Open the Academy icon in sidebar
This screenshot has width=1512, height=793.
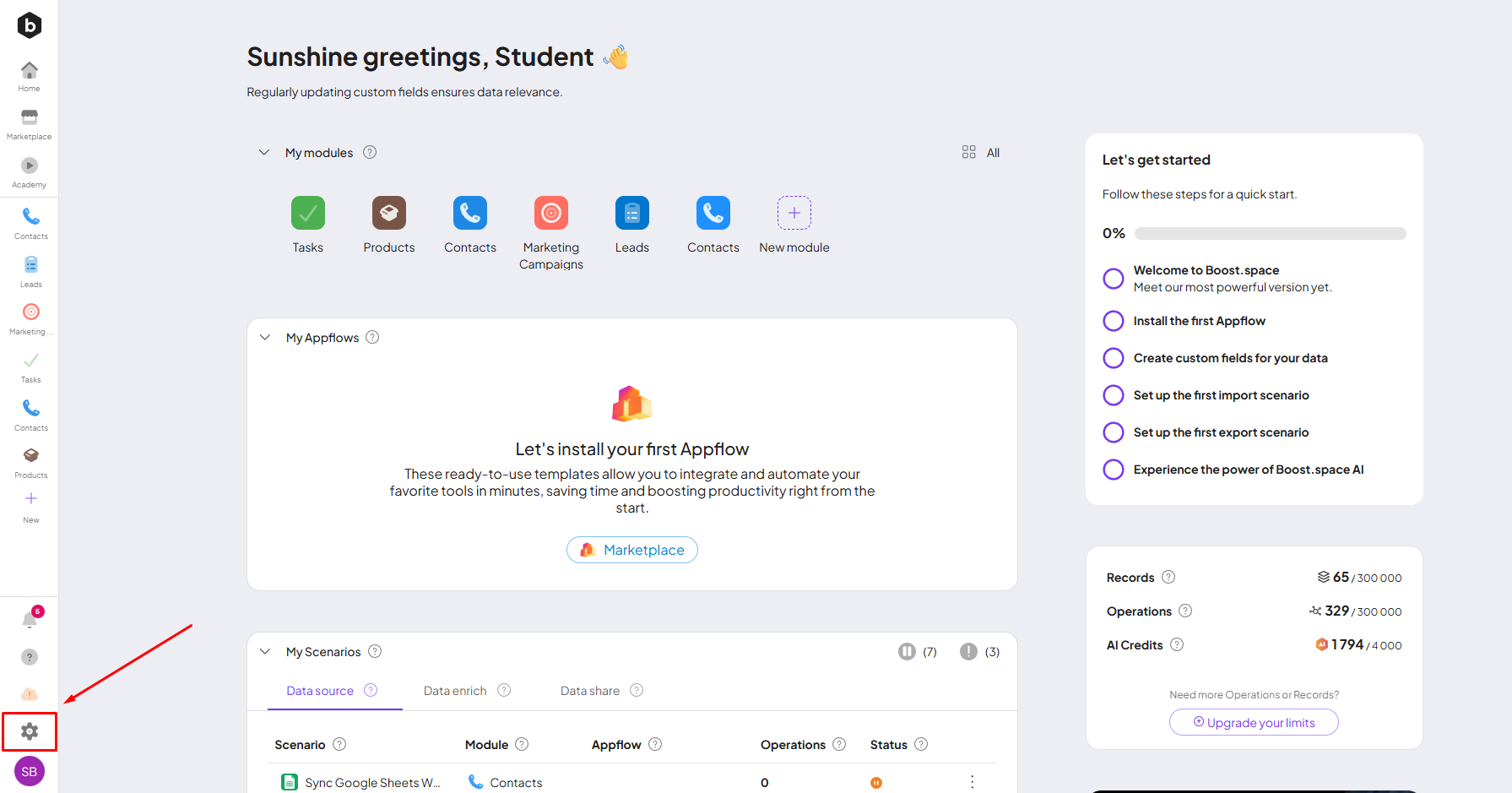(x=30, y=166)
